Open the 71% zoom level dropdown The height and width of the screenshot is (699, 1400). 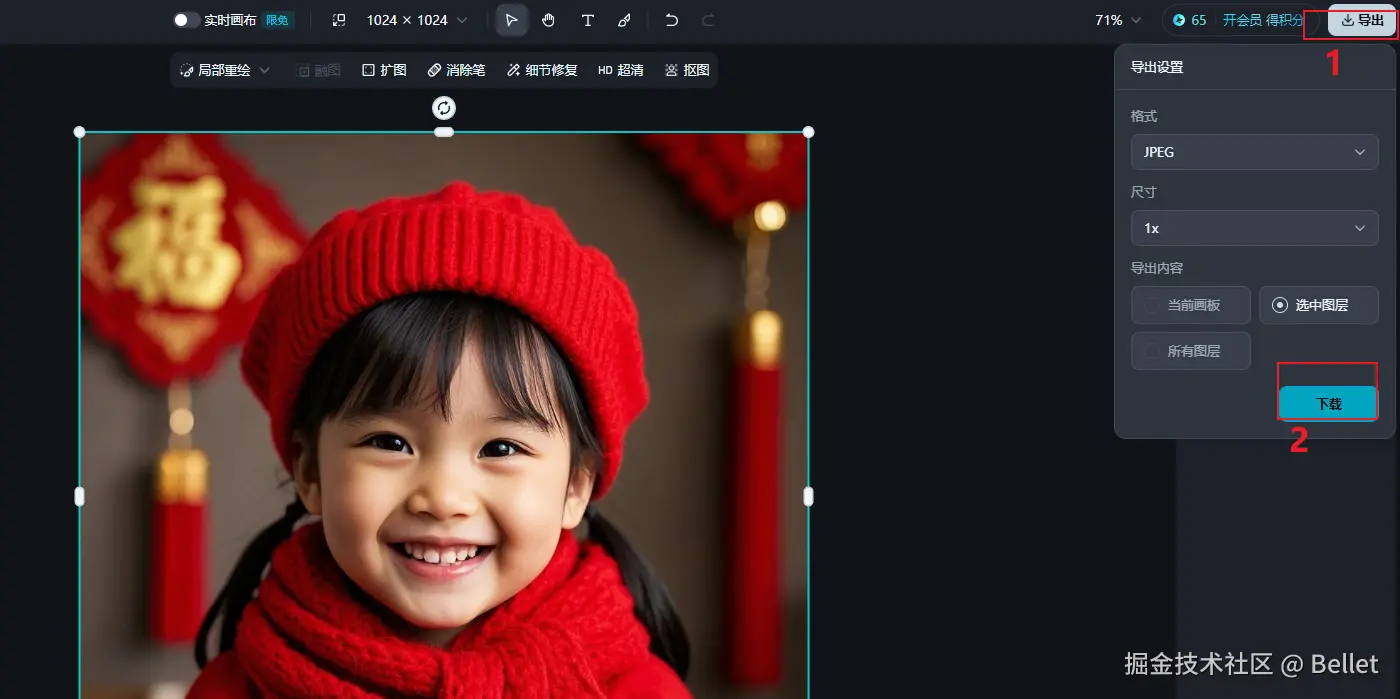point(1118,20)
